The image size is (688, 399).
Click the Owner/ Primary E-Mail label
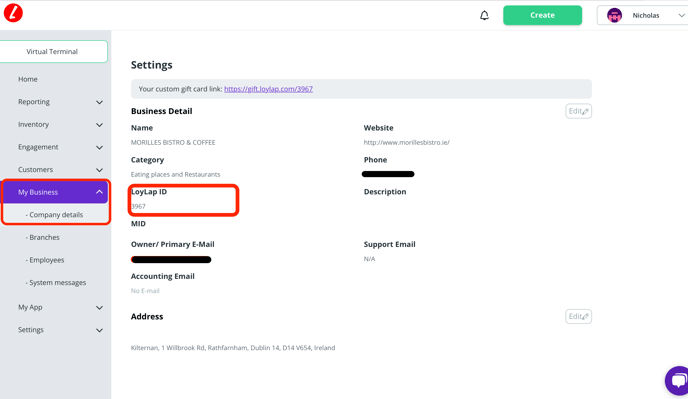[172, 244]
